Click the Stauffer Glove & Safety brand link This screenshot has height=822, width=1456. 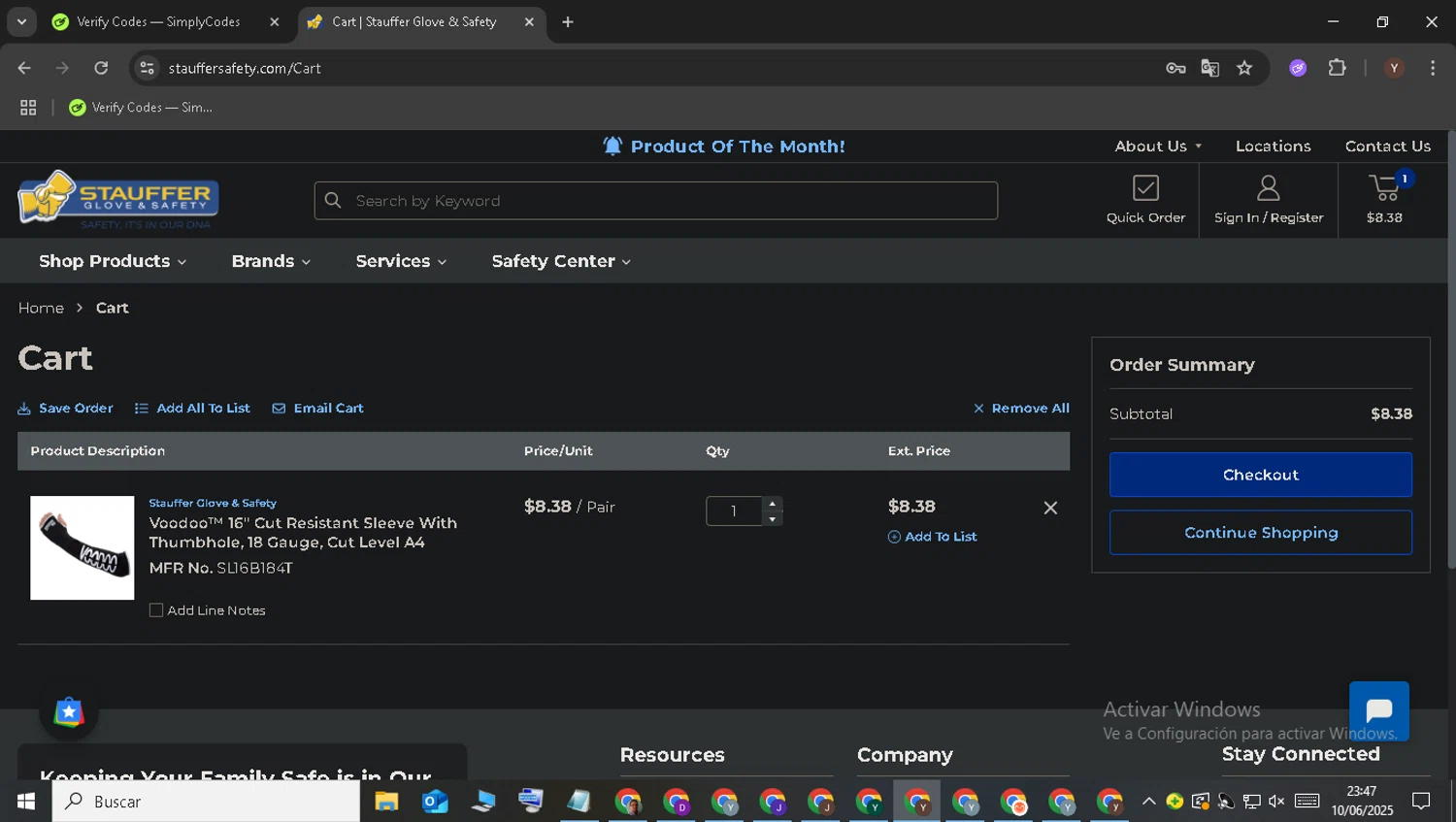coord(213,503)
